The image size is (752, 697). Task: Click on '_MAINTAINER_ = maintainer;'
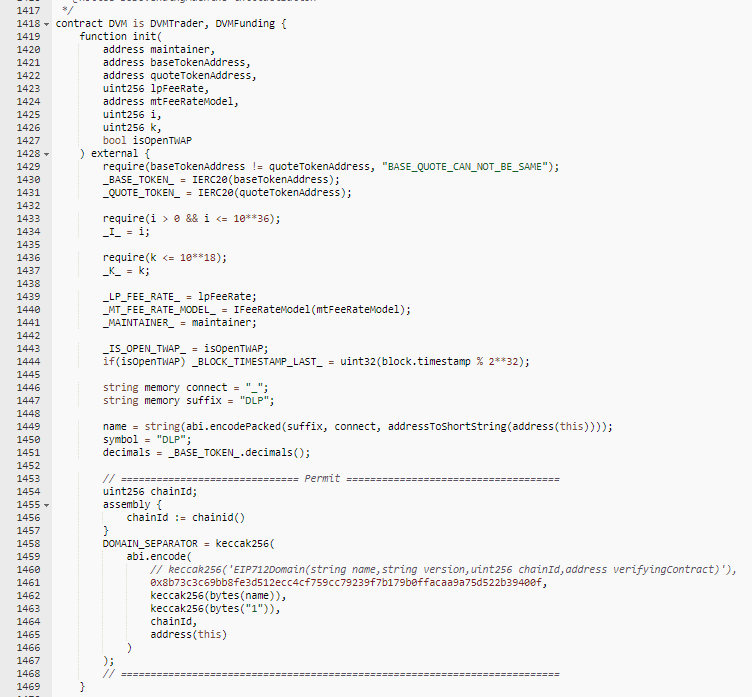click(179, 322)
